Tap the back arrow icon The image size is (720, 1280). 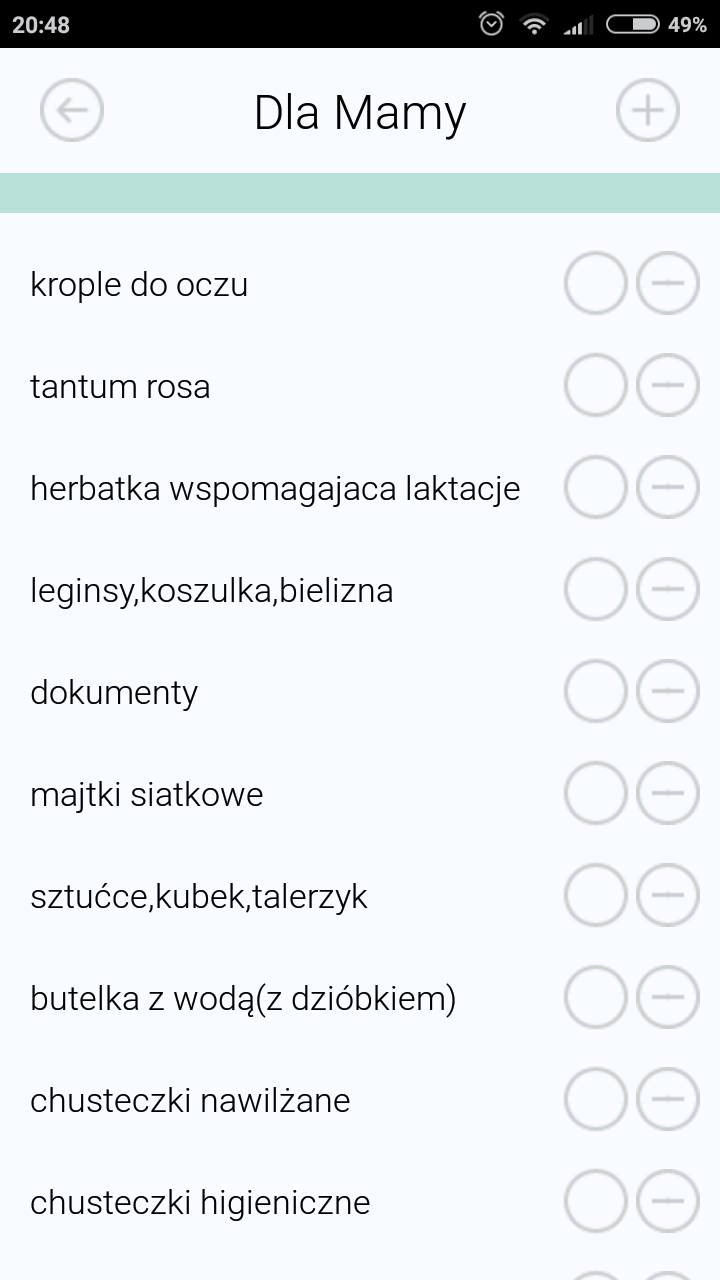(x=72, y=110)
